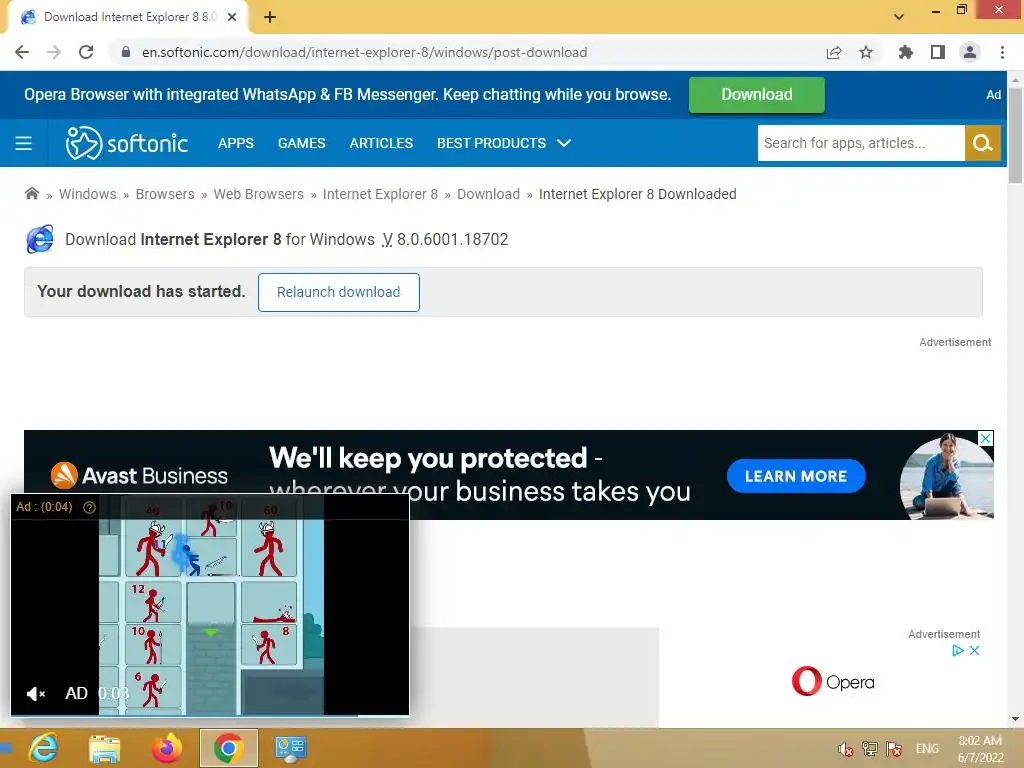This screenshot has height=768, width=1024.
Task: Open the Softonic hamburger menu
Action: (x=24, y=143)
